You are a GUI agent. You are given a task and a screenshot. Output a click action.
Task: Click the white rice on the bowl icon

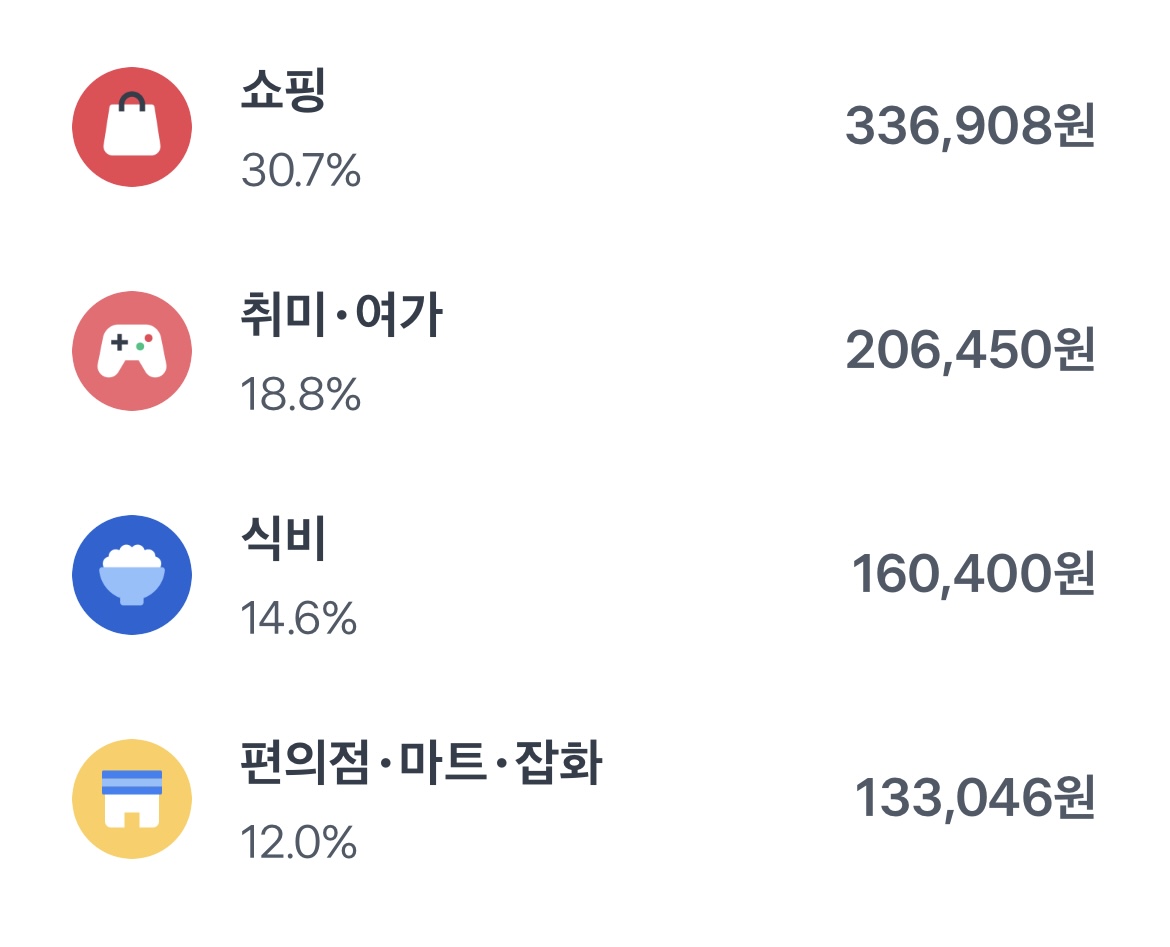point(132,557)
